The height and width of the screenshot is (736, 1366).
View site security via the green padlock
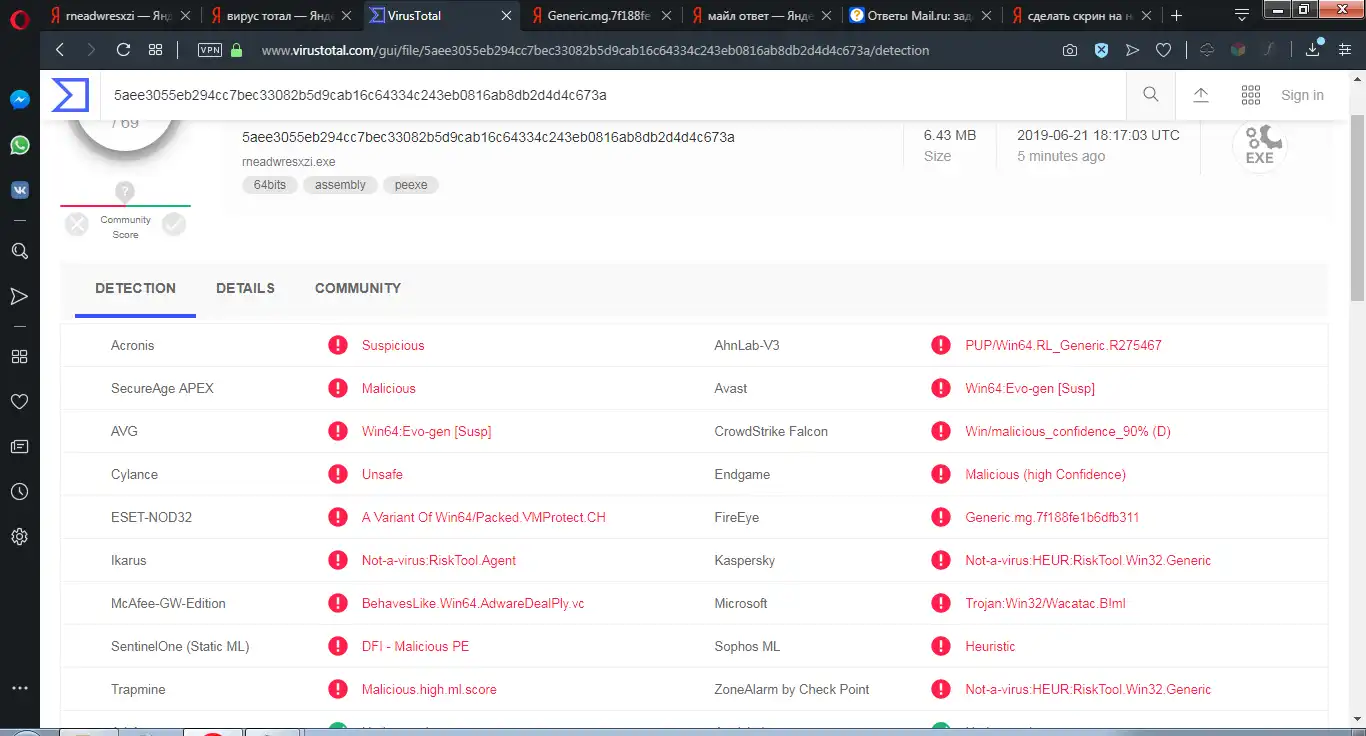[237, 50]
